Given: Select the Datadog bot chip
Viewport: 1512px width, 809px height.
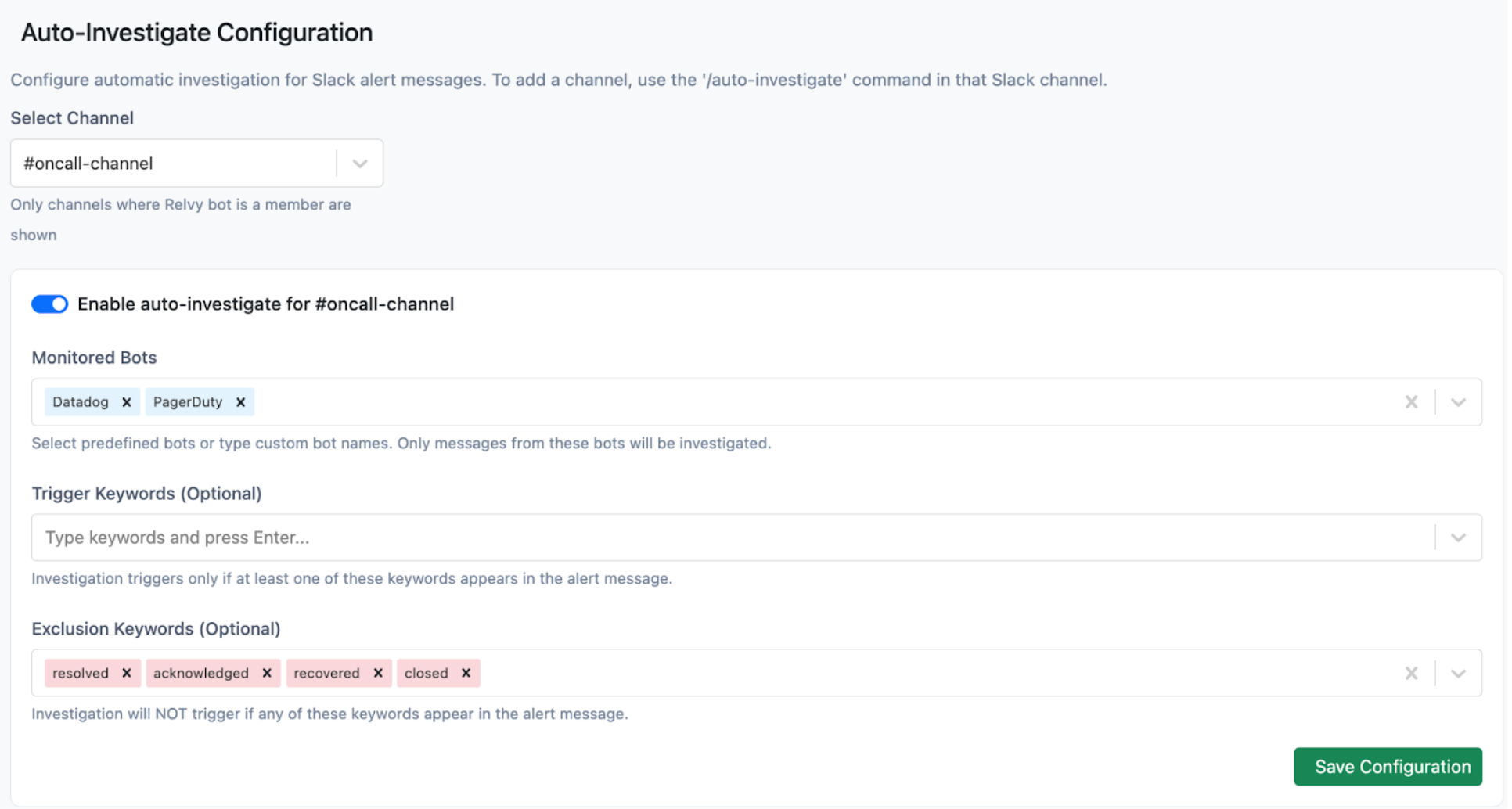Looking at the screenshot, I should click(x=81, y=401).
